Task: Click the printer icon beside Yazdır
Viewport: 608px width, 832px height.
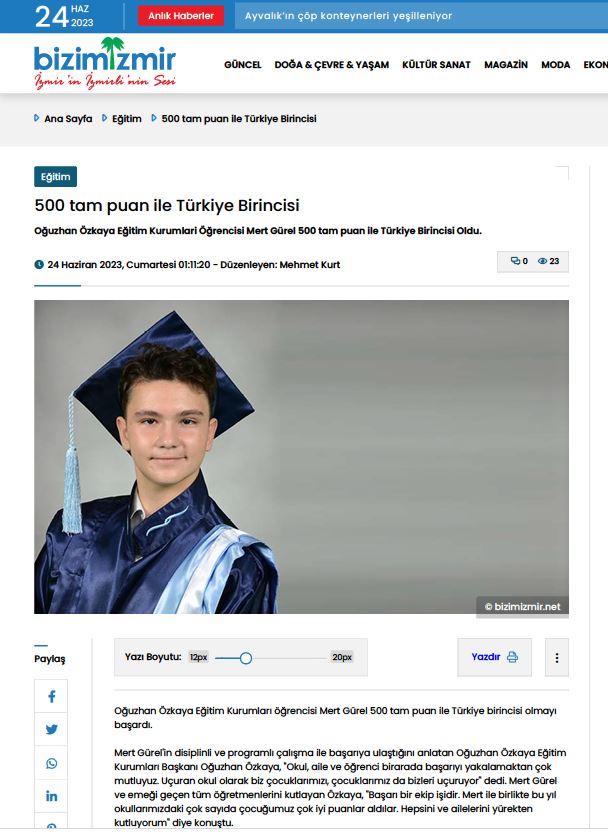Action: tap(513, 657)
